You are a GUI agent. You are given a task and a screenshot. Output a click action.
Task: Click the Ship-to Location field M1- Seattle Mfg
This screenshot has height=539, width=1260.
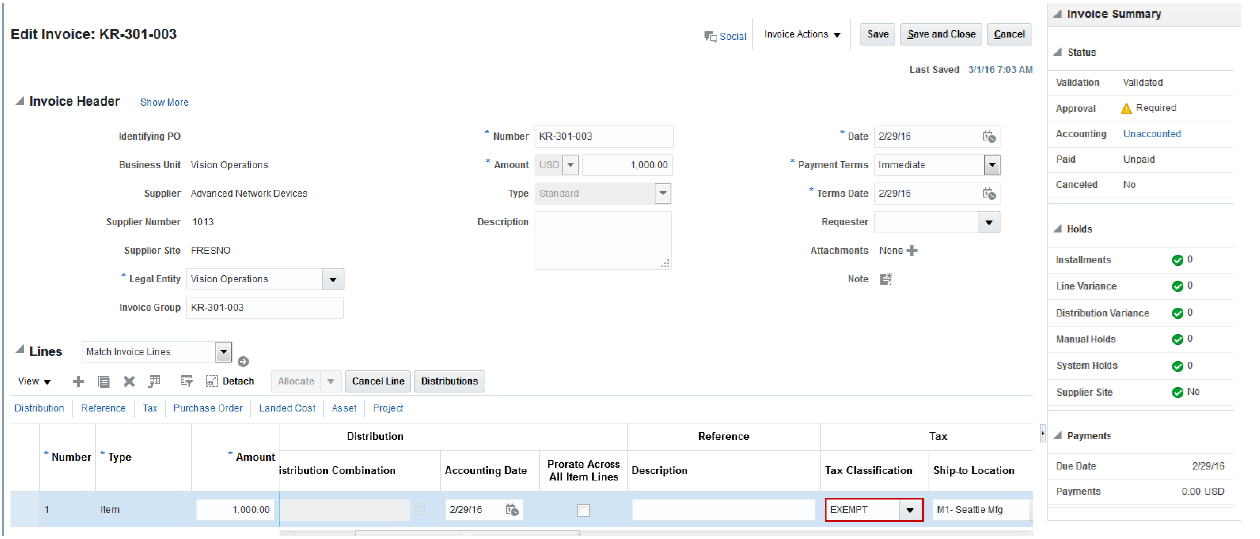pyautogui.click(x=980, y=510)
